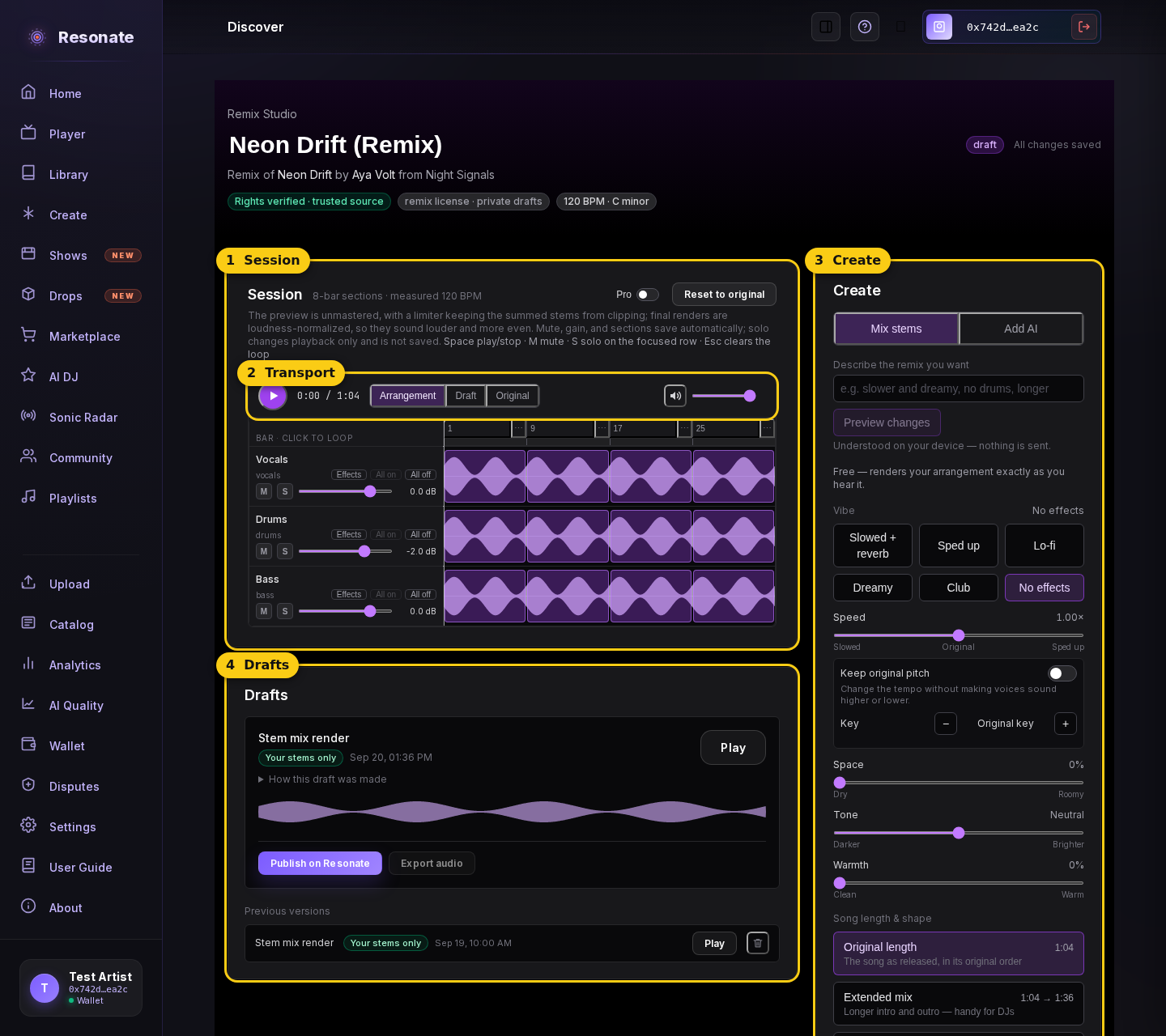Screen dimensions: 1166x1036
Task: Open section options at bar 9
Action: [x=602, y=428]
